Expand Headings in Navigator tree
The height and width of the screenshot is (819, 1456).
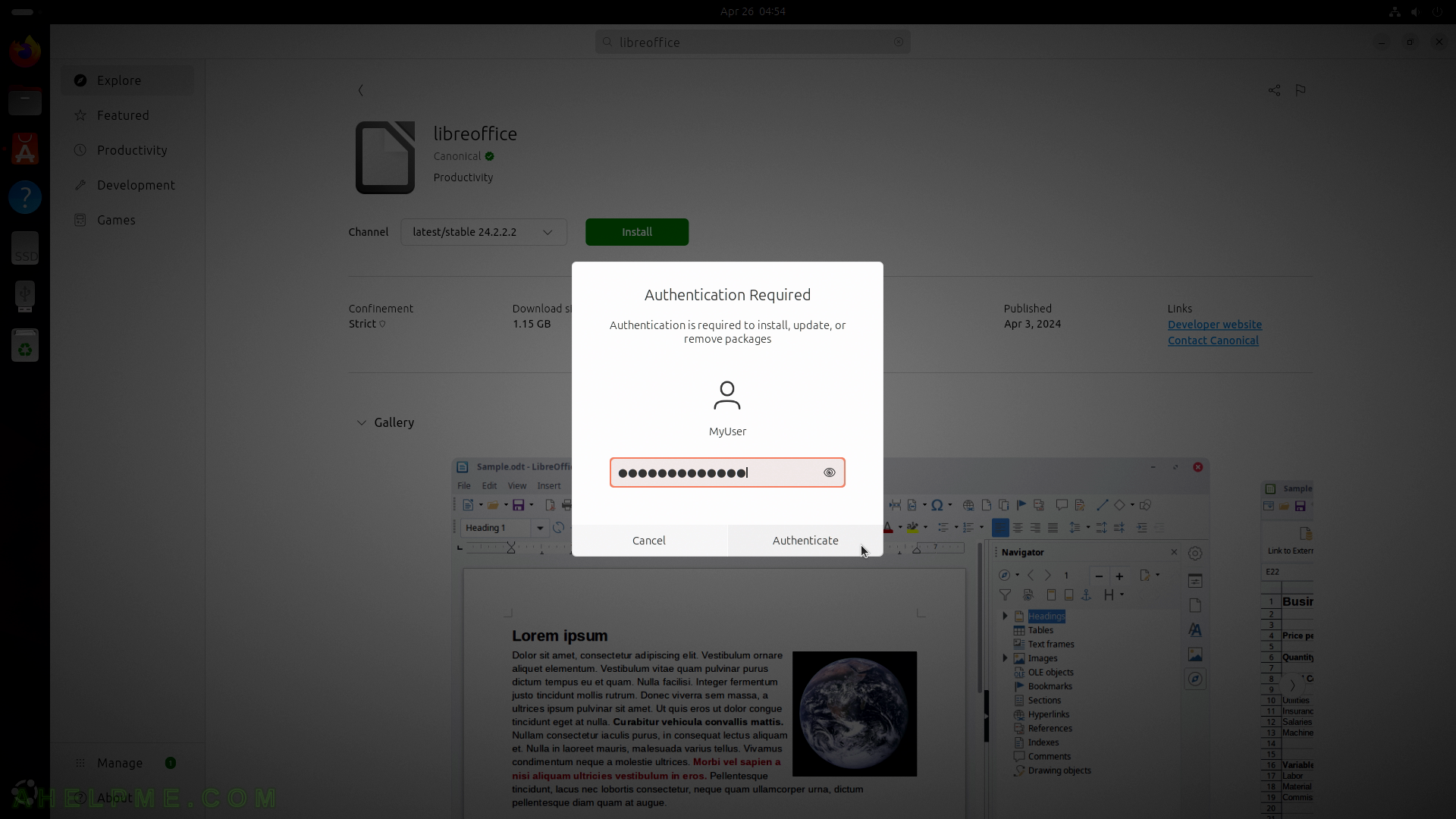1006,617
